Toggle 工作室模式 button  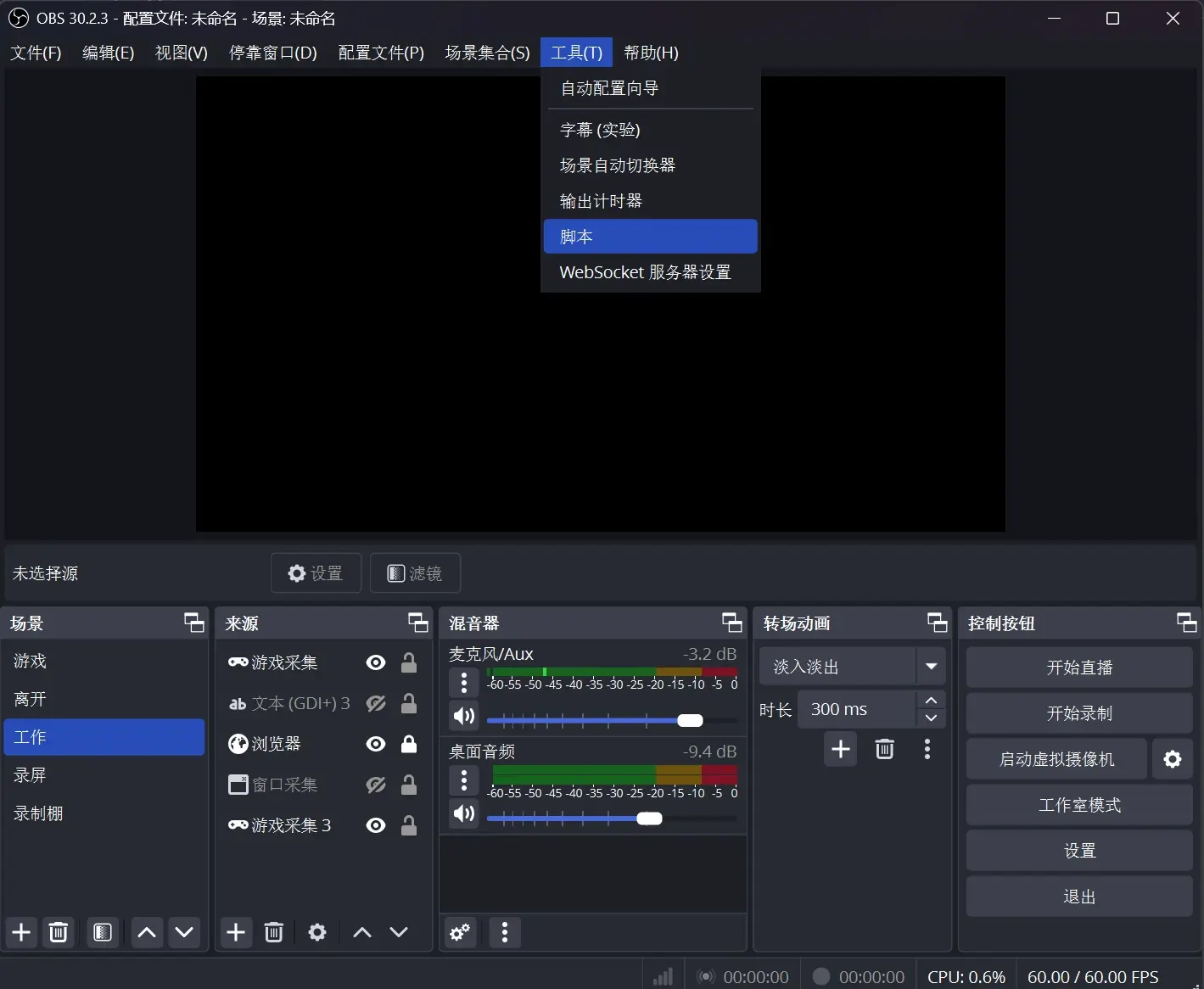[1079, 805]
